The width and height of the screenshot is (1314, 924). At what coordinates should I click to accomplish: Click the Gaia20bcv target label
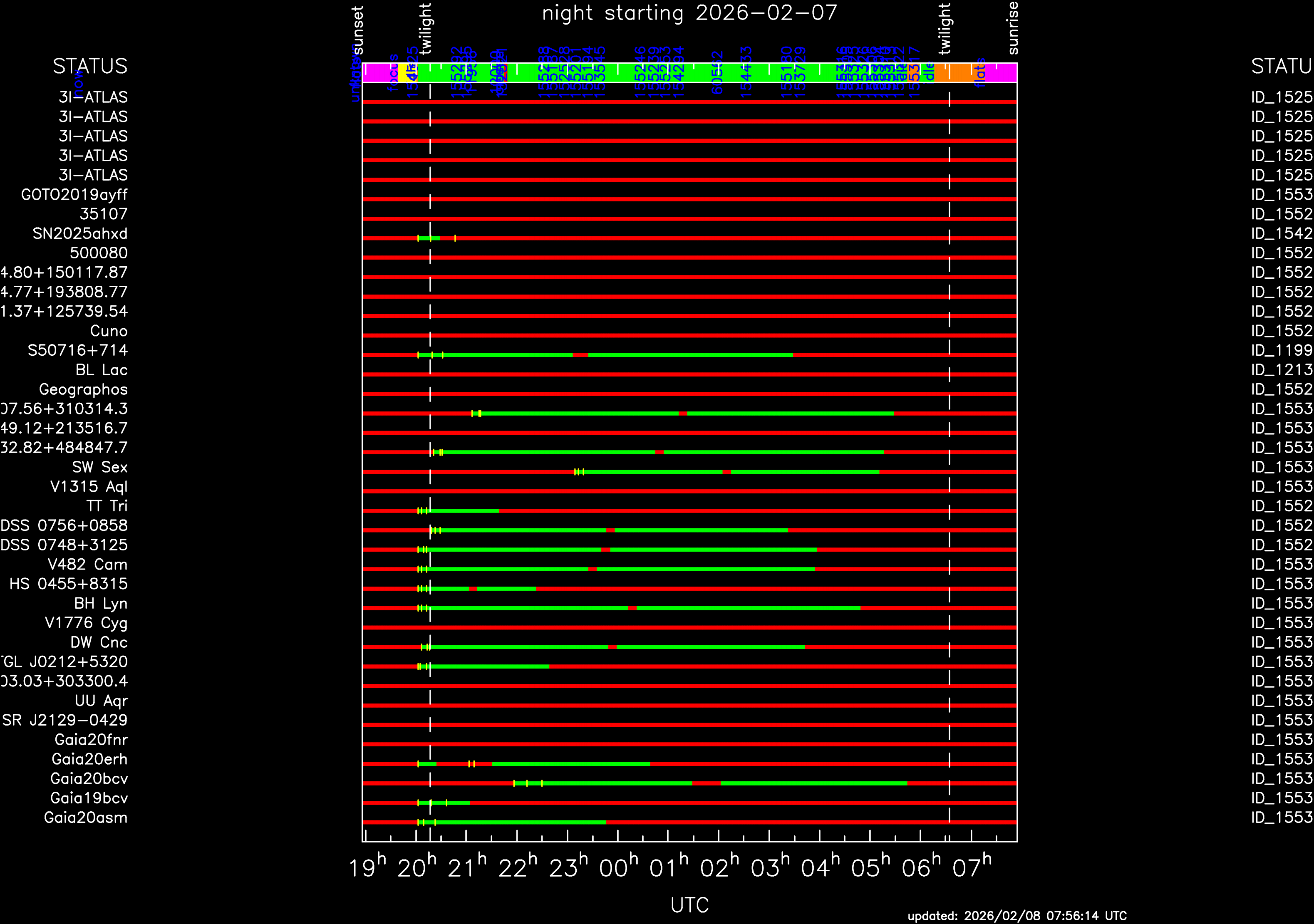click(x=89, y=779)
